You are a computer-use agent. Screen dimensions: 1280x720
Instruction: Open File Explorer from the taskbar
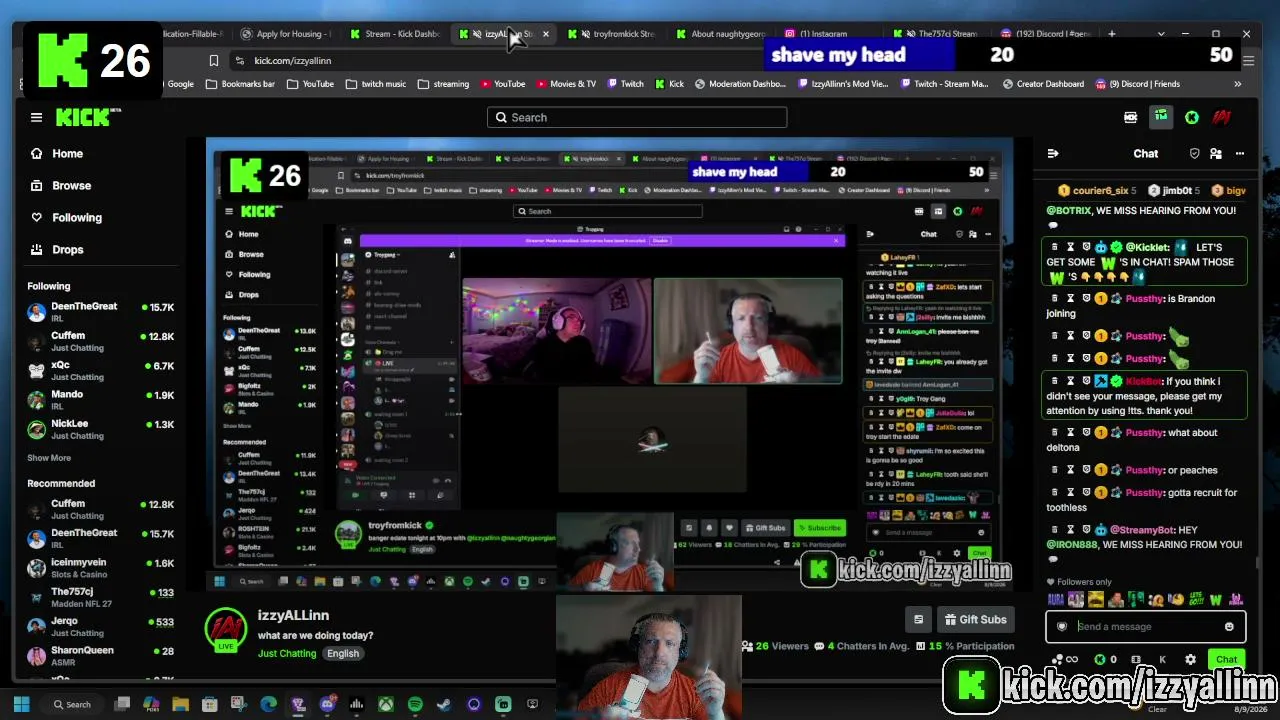[181, 705]
